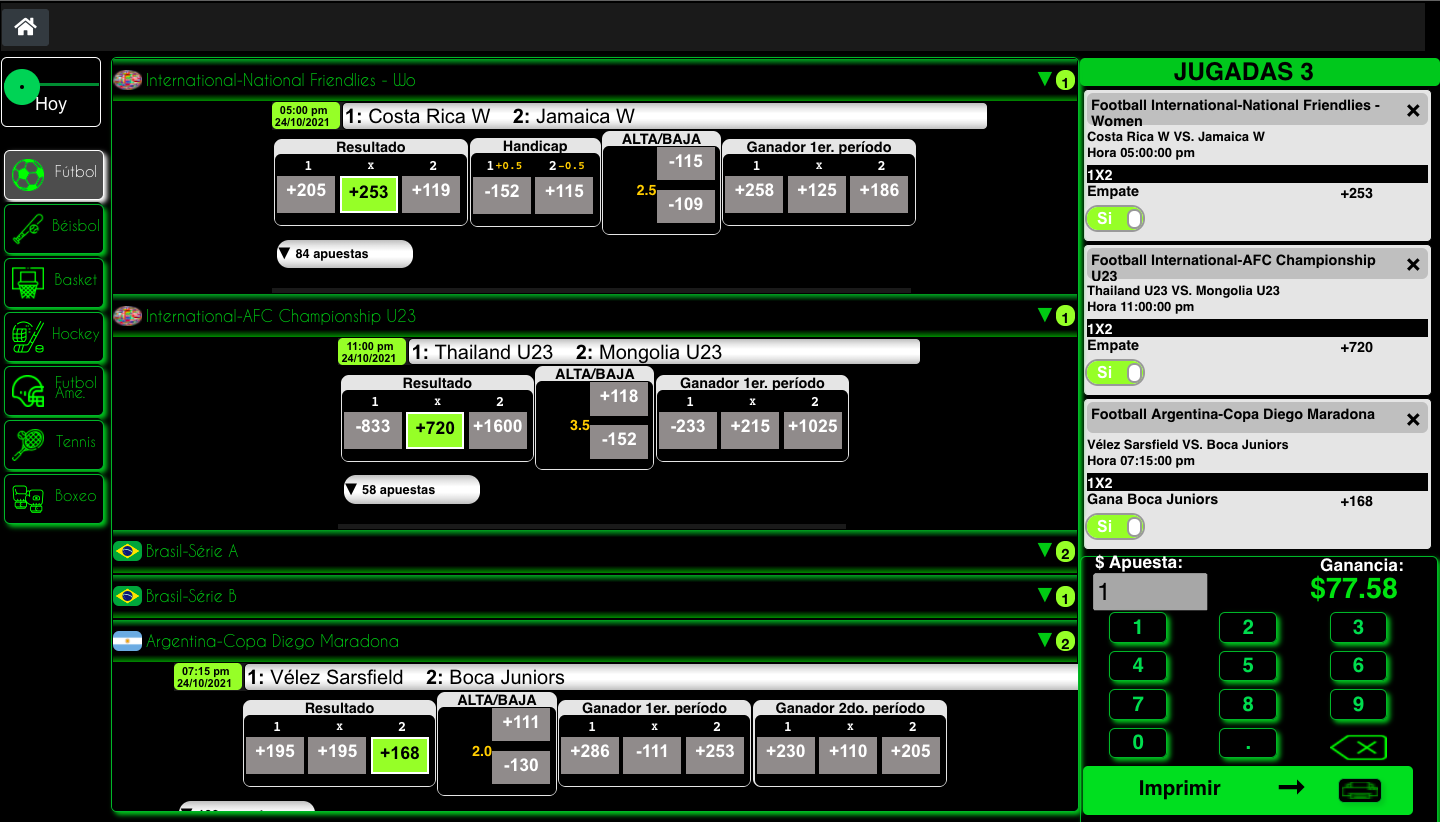Select the Hockey sport icon
Screen dimensions: 1440x822
tap(28, 337)
